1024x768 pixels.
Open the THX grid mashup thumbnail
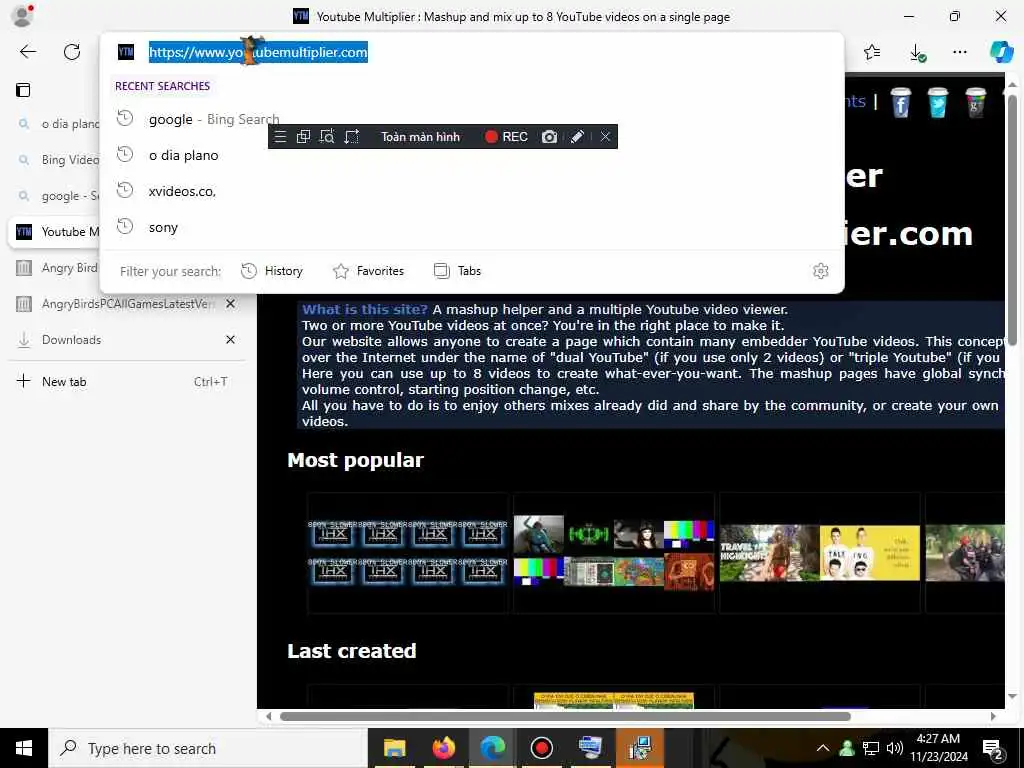pos(408,552)
